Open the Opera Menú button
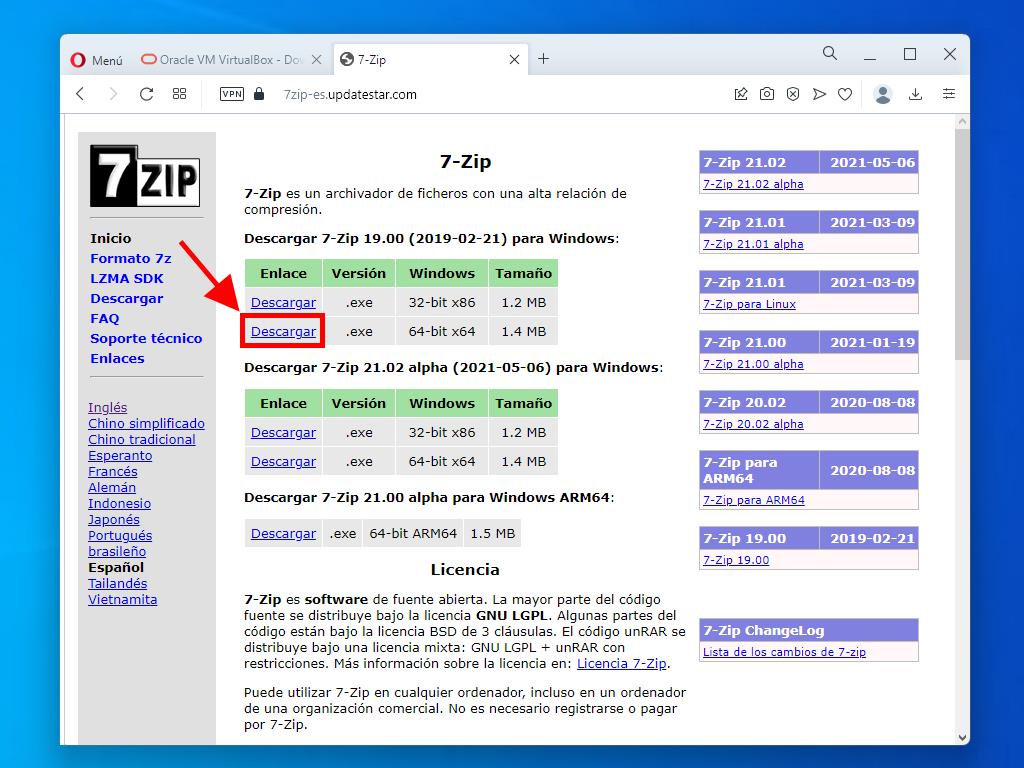This screenshot has width=1024, height=768. [97, 60]
